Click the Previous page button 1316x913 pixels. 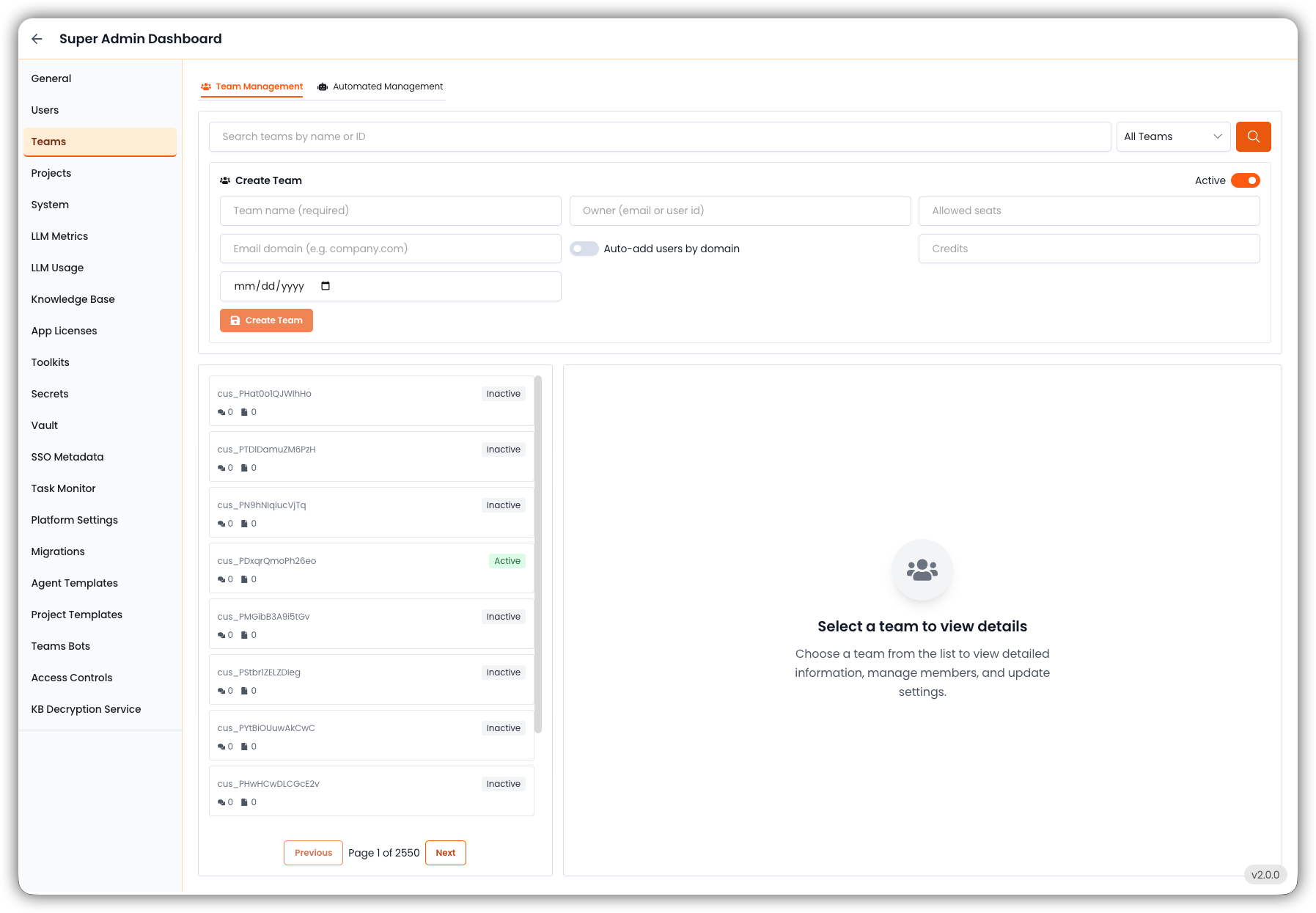(x=313, y=853)
